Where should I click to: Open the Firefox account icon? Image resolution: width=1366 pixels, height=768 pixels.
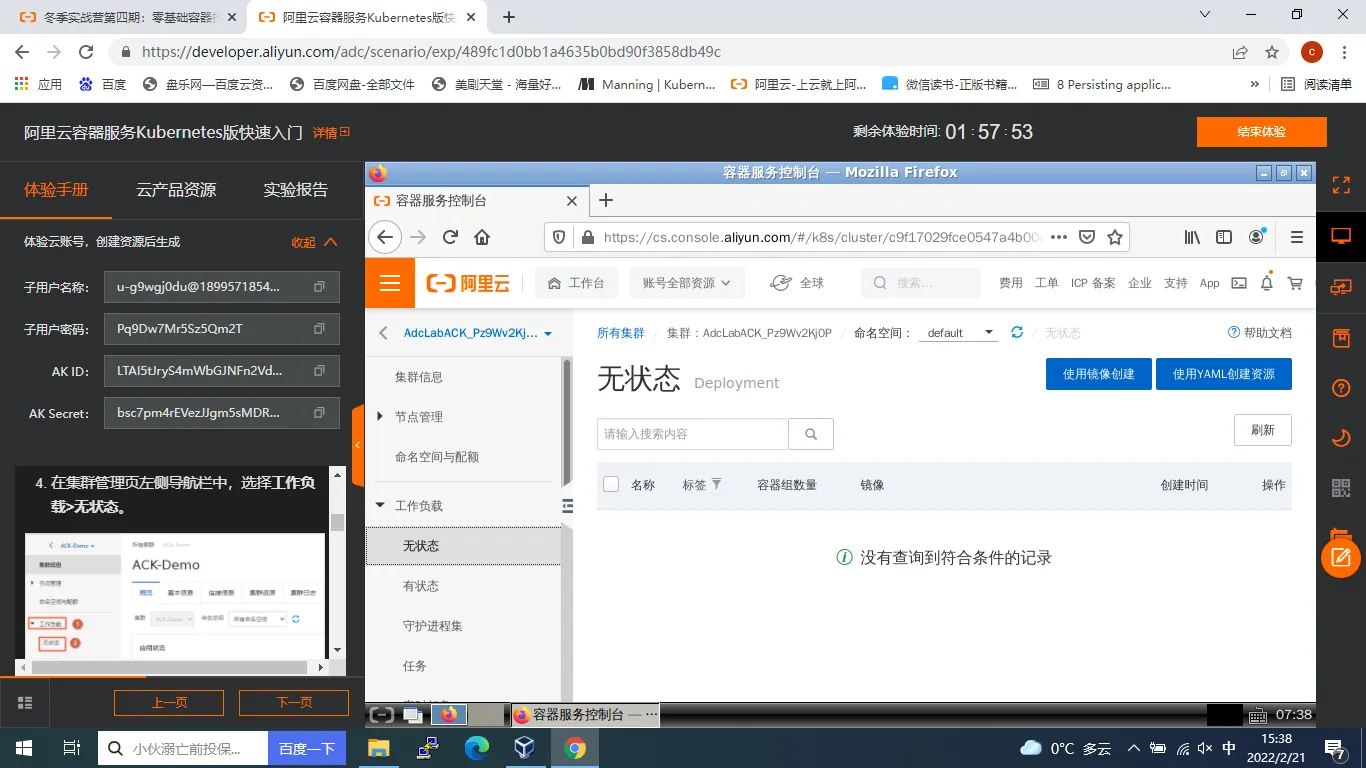click(x=1257, y=237)
